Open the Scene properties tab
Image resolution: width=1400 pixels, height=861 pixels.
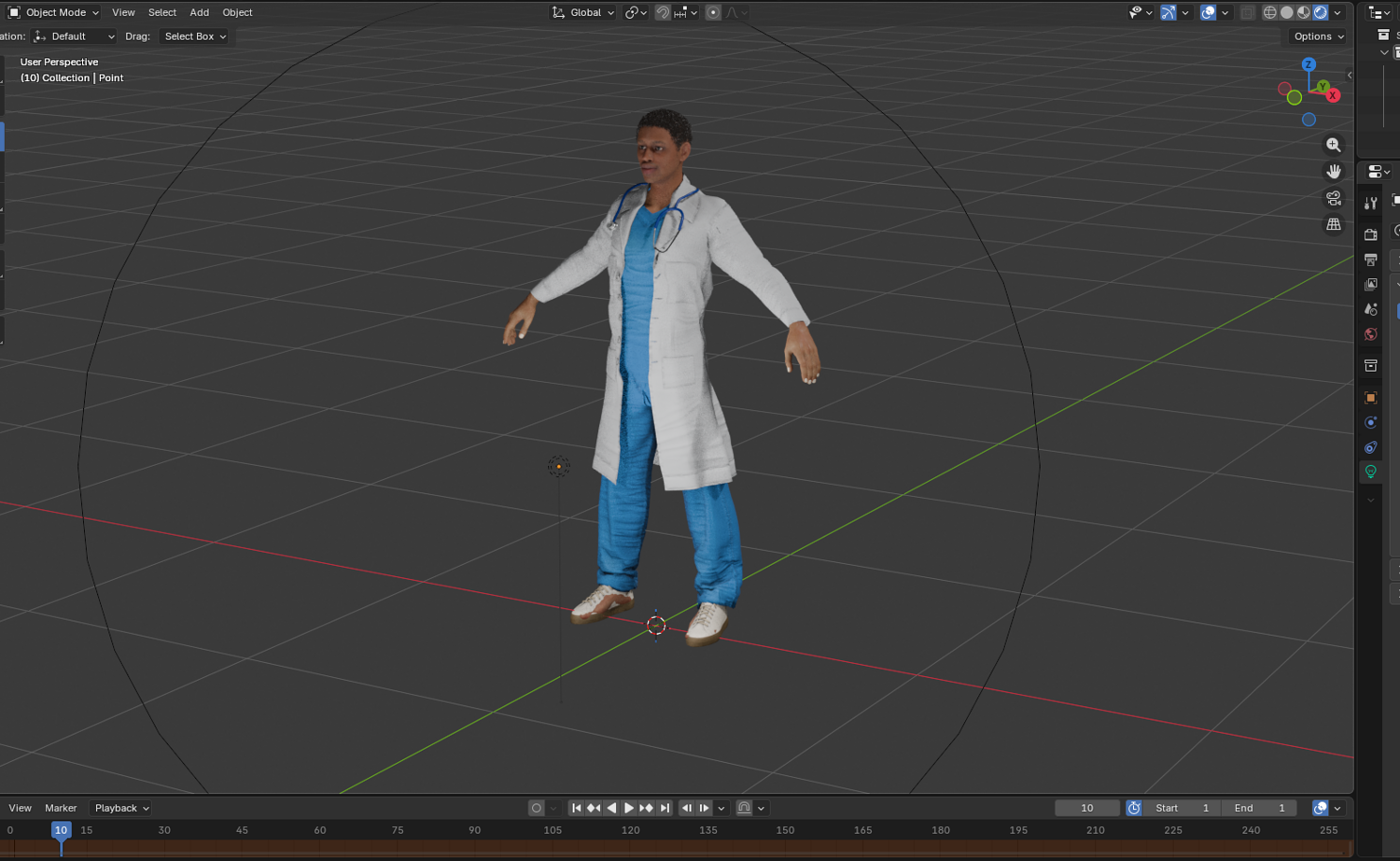pos(1370,309)
